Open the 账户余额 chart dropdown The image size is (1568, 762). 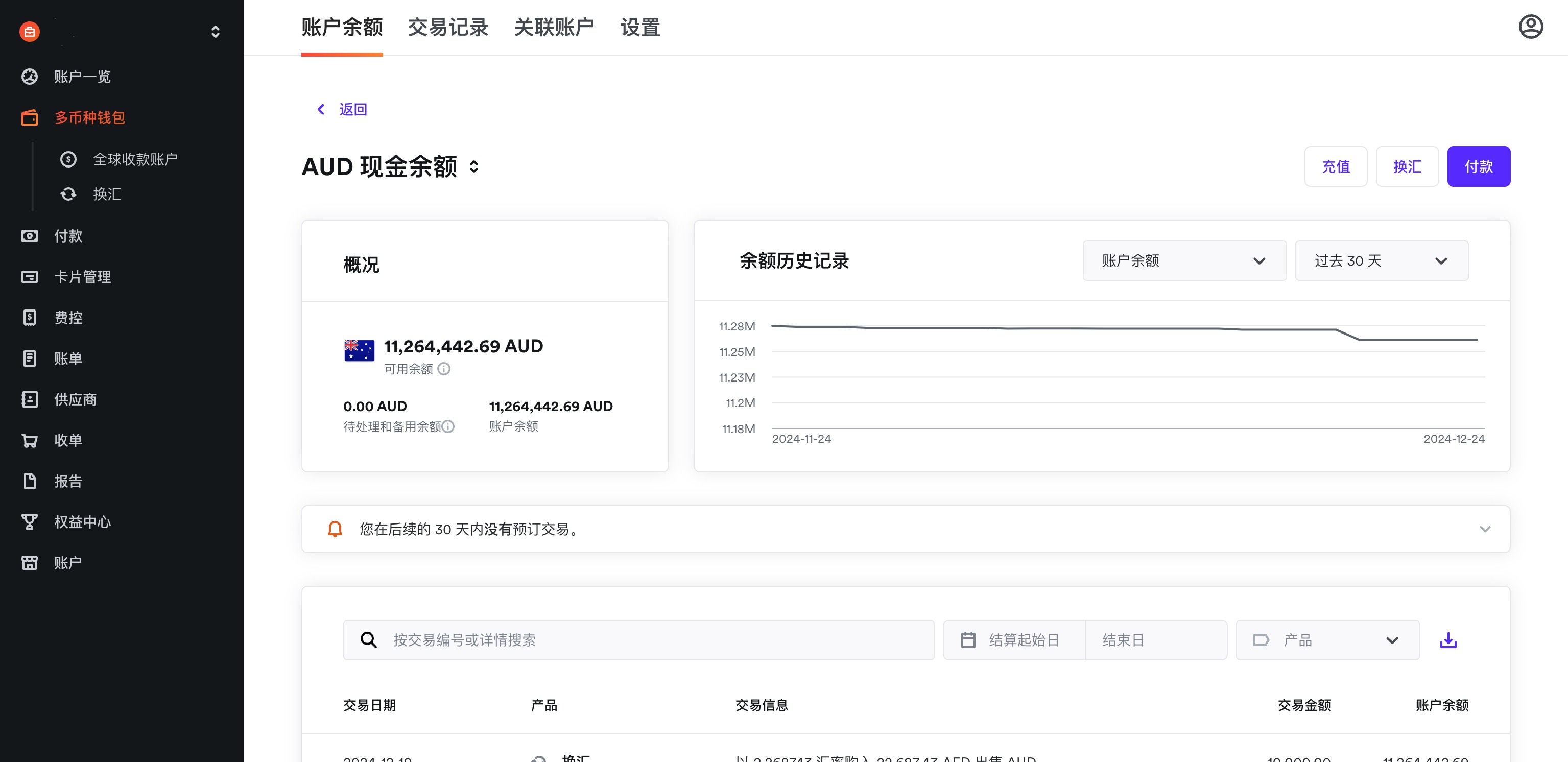point(1184,260)
